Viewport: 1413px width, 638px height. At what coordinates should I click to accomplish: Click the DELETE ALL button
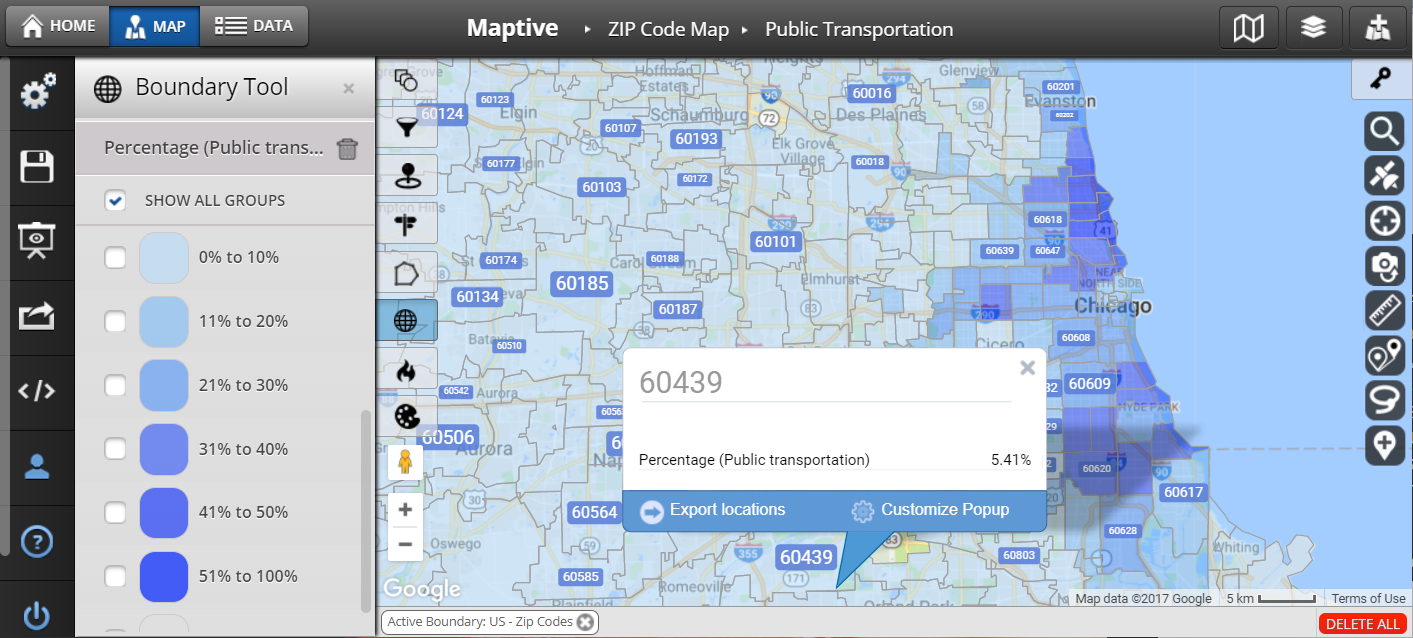click(x=1362, y=624)
